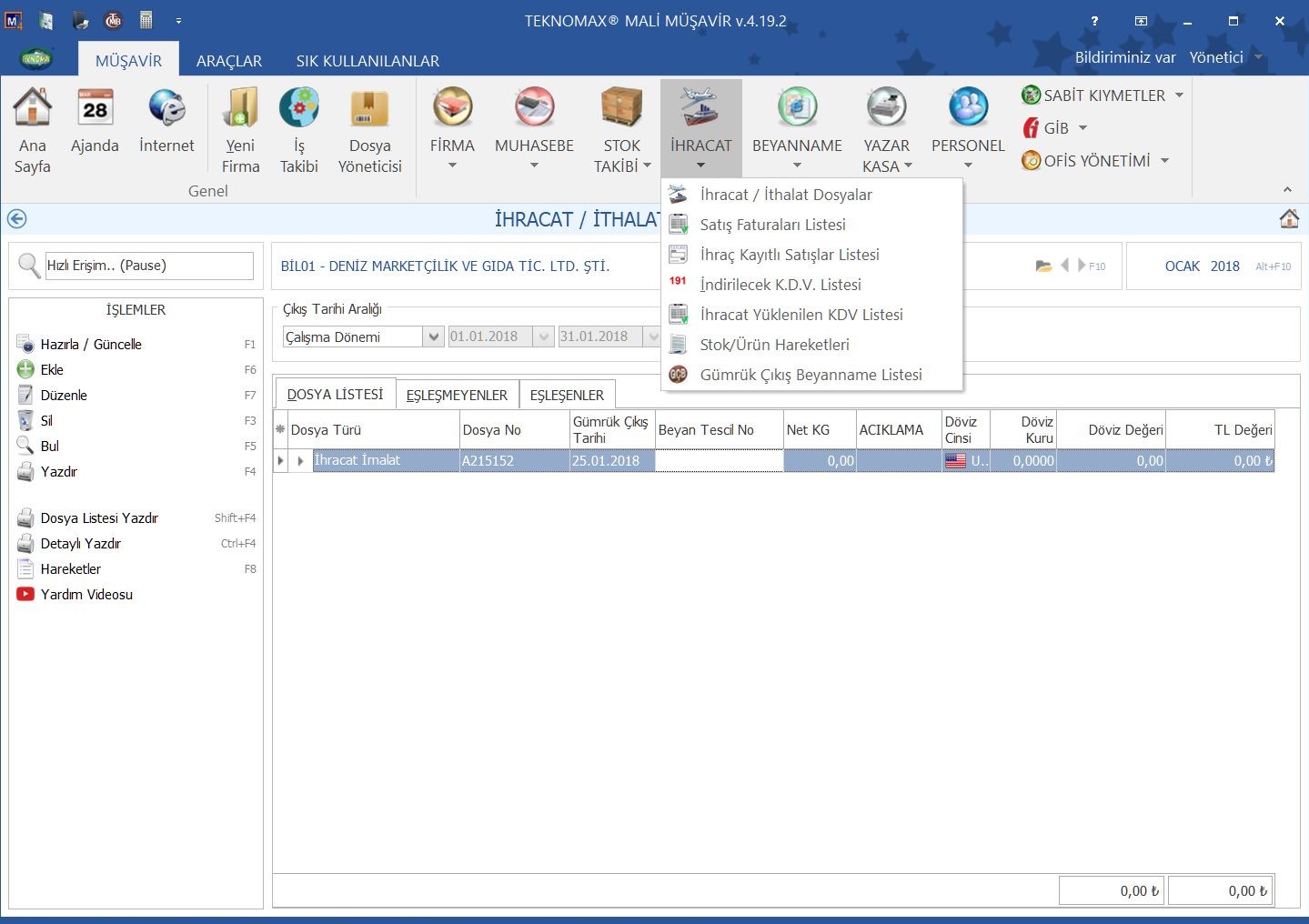Screen dimensions: 1309x924
Task: Expand the OFİS YÖNETİMİ dropdown
Action: (1164, 161)
